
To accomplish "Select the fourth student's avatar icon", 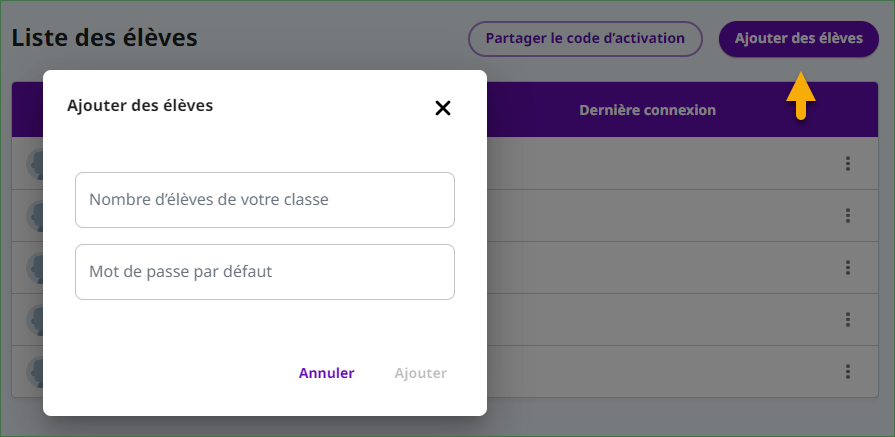I will pyautogui.click(x=35, y=321).
